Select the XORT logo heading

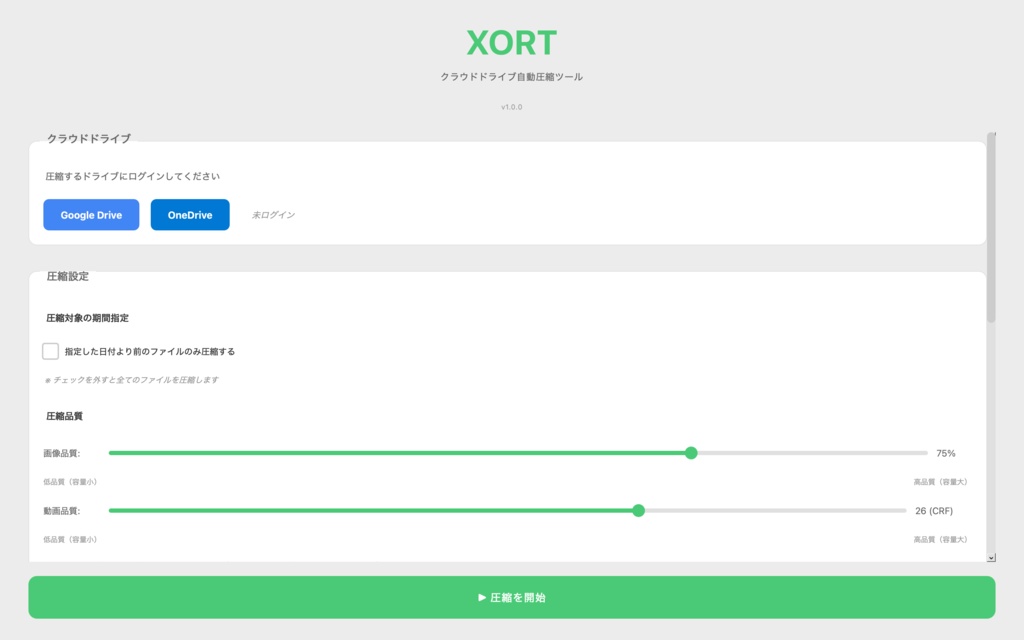(x=511, y=43)
